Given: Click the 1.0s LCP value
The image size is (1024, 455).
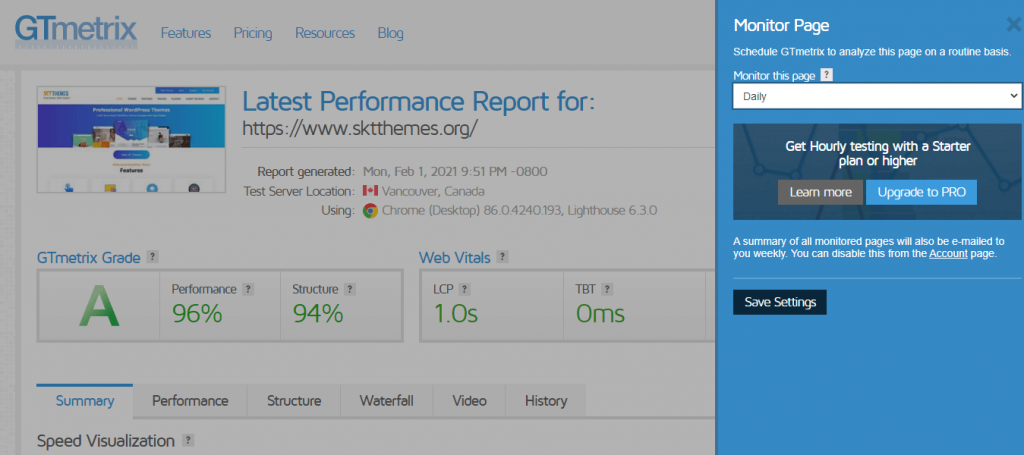Looking at the screenshot, I should (x=456, y=314).
